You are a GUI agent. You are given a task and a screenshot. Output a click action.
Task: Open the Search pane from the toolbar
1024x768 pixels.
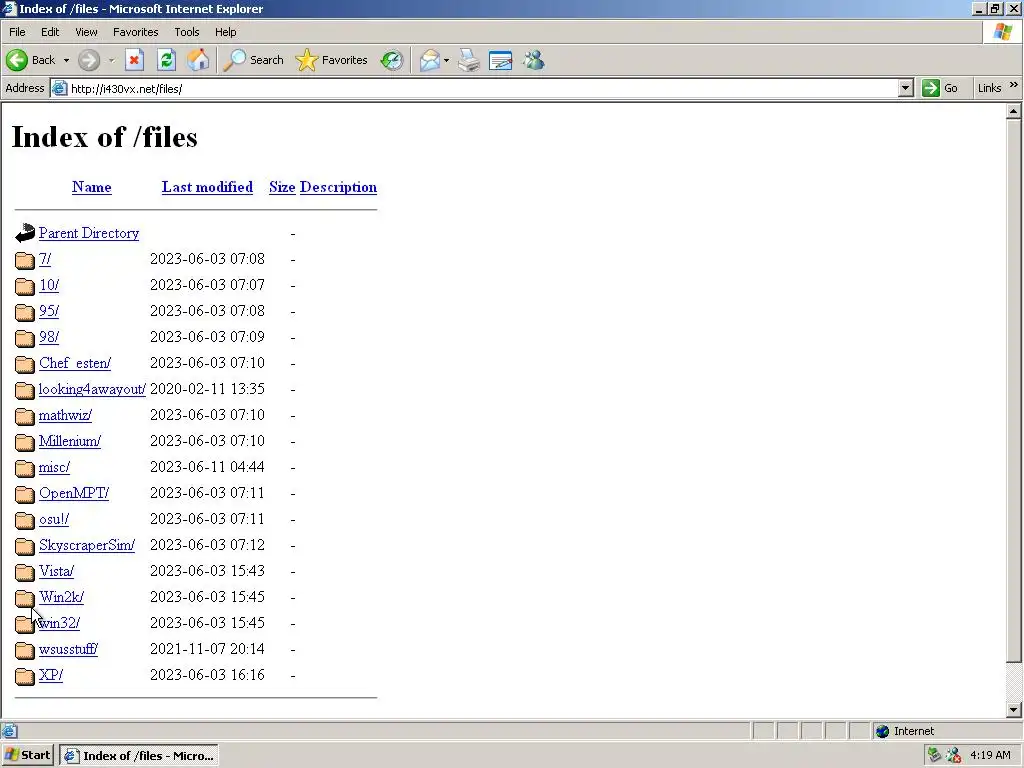point(253,60)
